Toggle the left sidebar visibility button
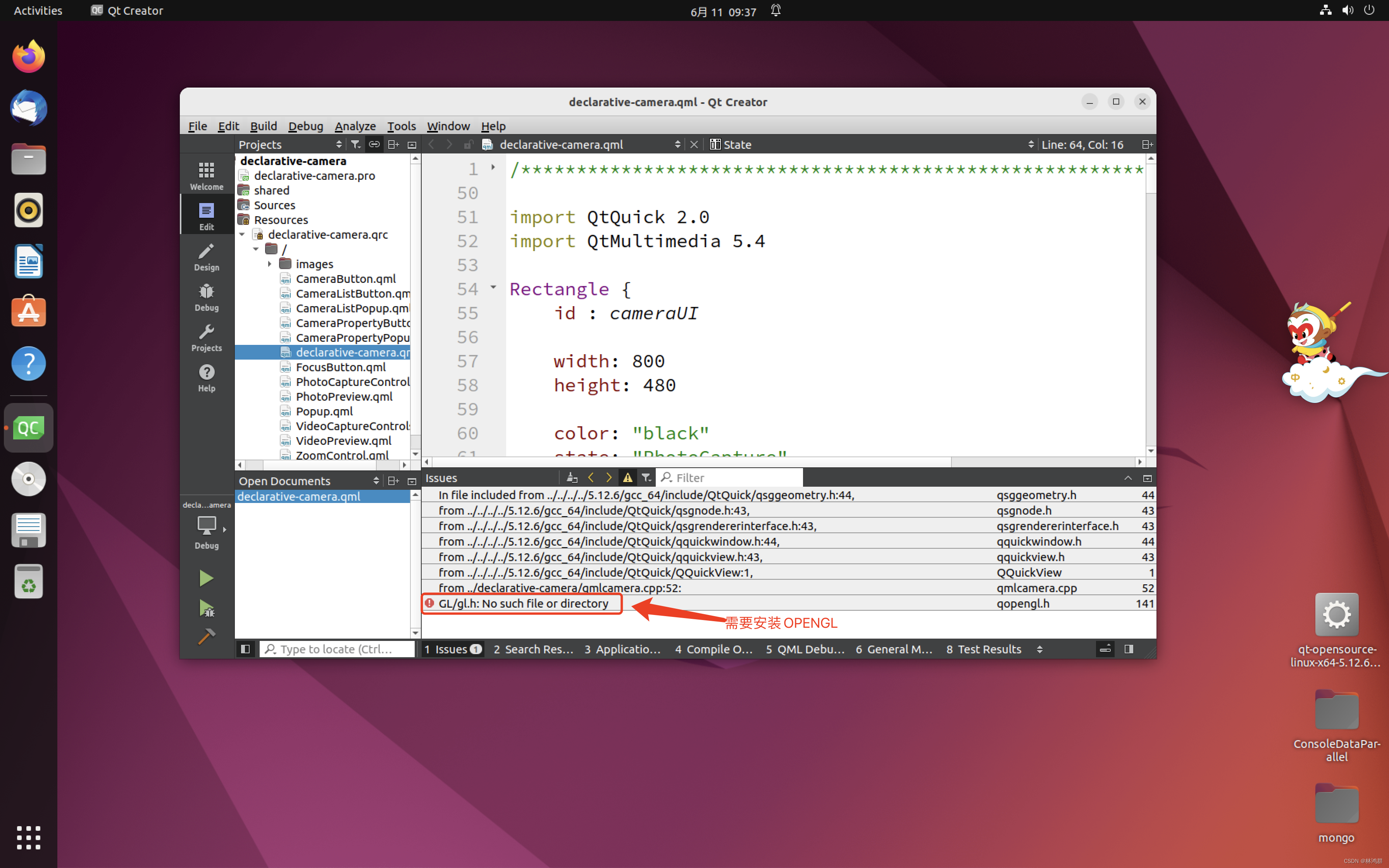 [245, 649]
